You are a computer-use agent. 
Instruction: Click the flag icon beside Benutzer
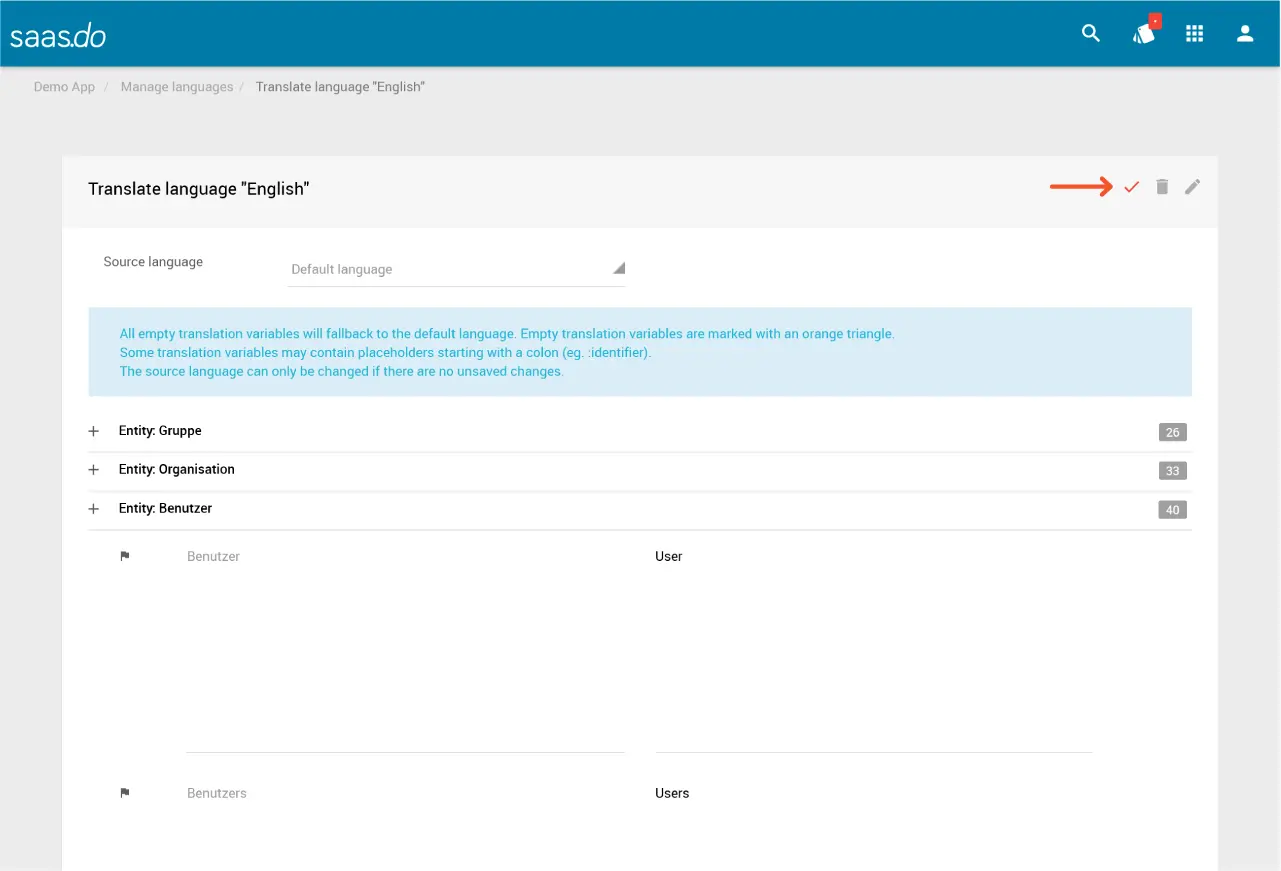[125, 557]
